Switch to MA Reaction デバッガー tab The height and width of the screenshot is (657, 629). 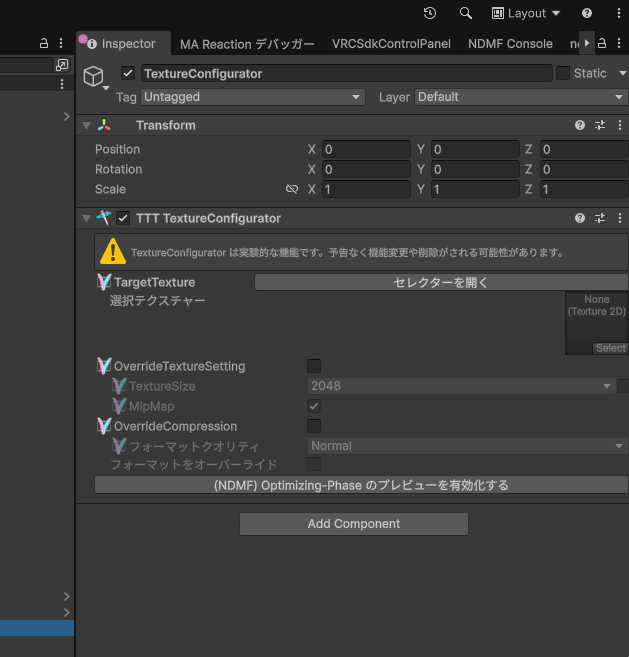click(247, 44)
